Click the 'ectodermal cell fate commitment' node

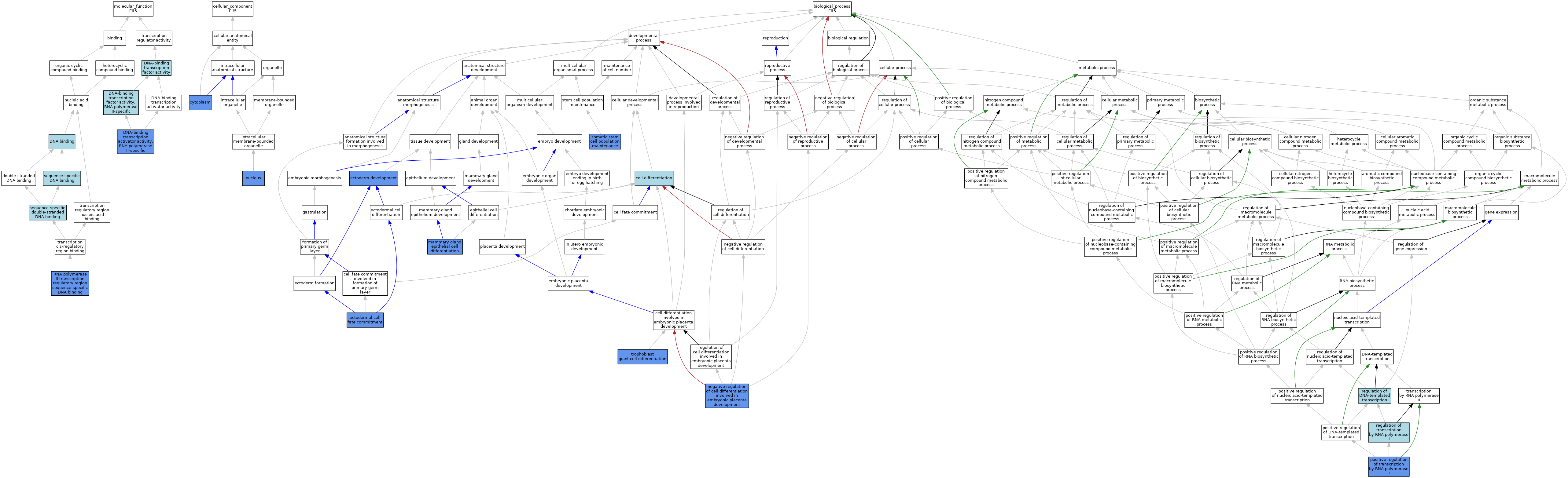click(x=365, y=320)
